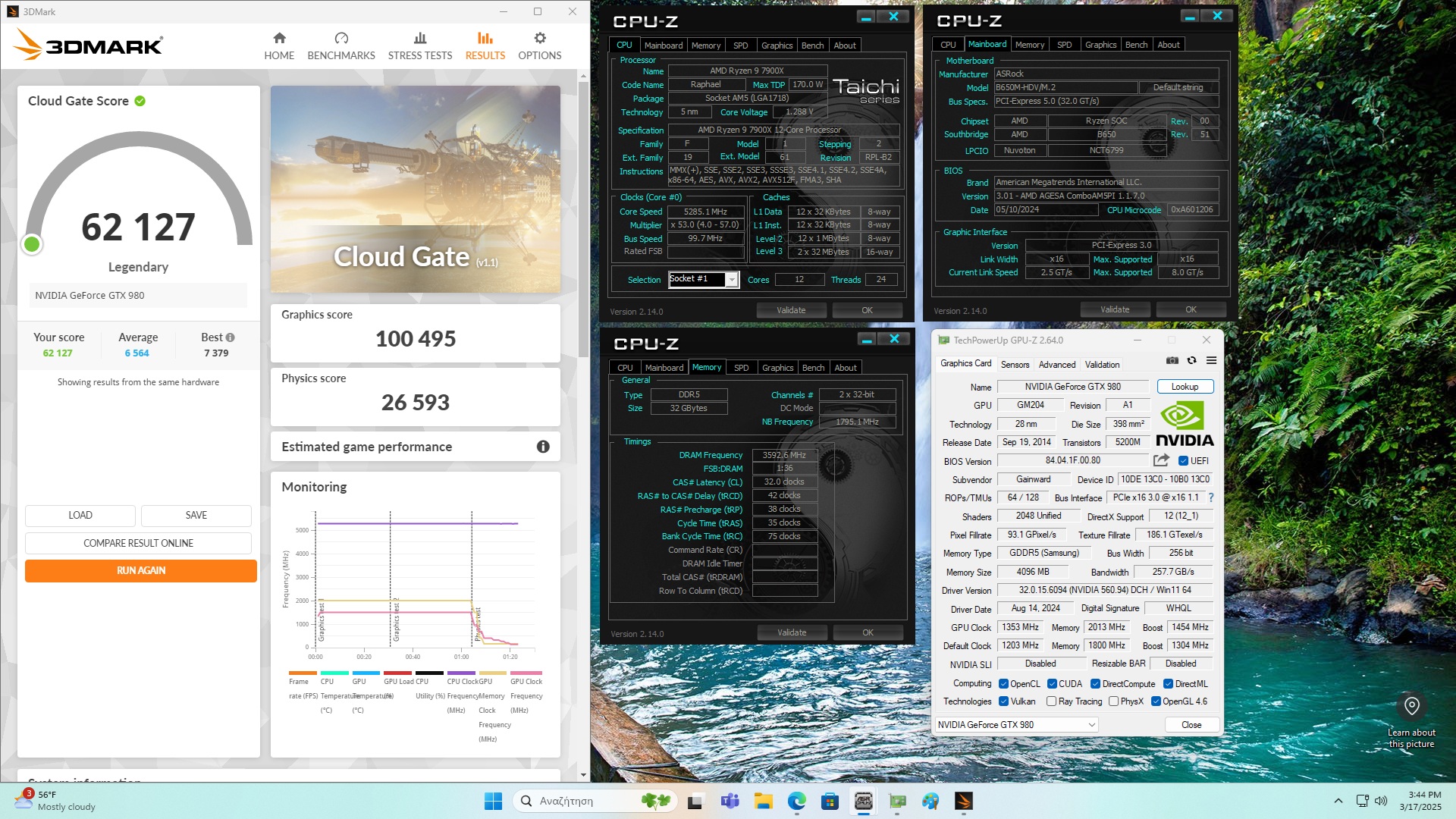Click the LOAD button in 3DMark
Screen dimensions: 1456x819
click(80, 515)
